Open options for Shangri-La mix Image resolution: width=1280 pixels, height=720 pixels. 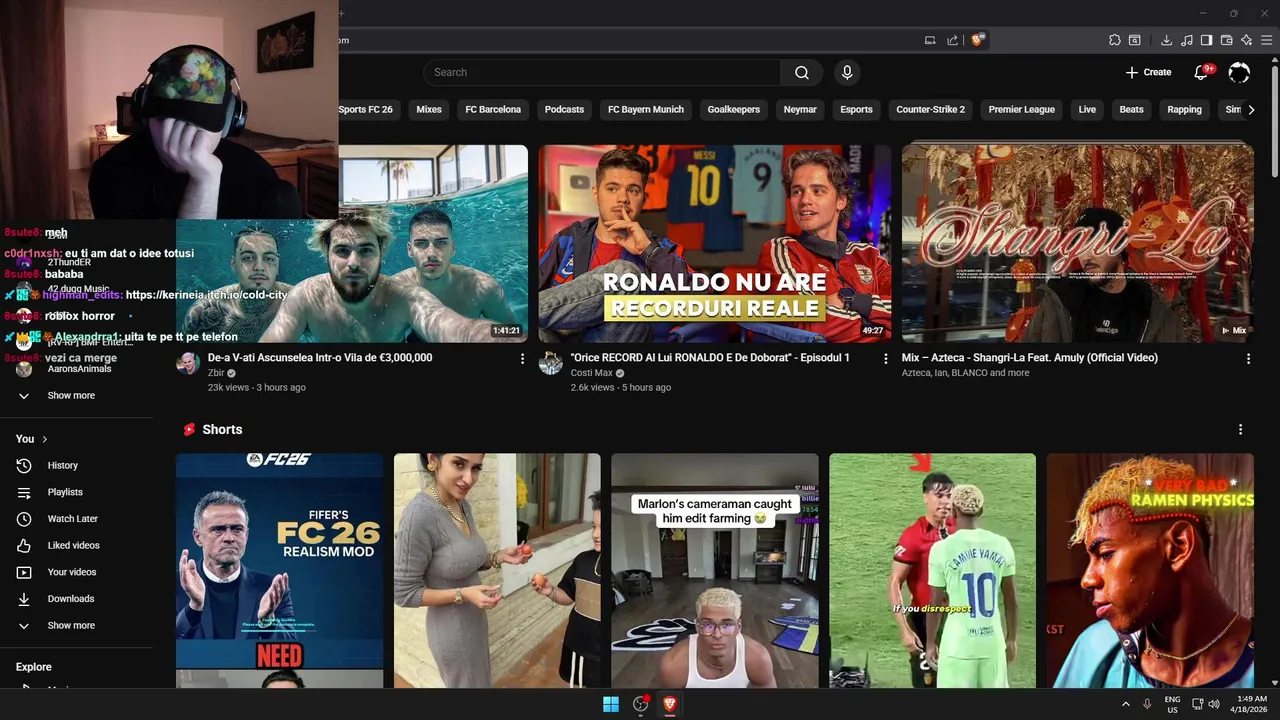click(1248, 358)
